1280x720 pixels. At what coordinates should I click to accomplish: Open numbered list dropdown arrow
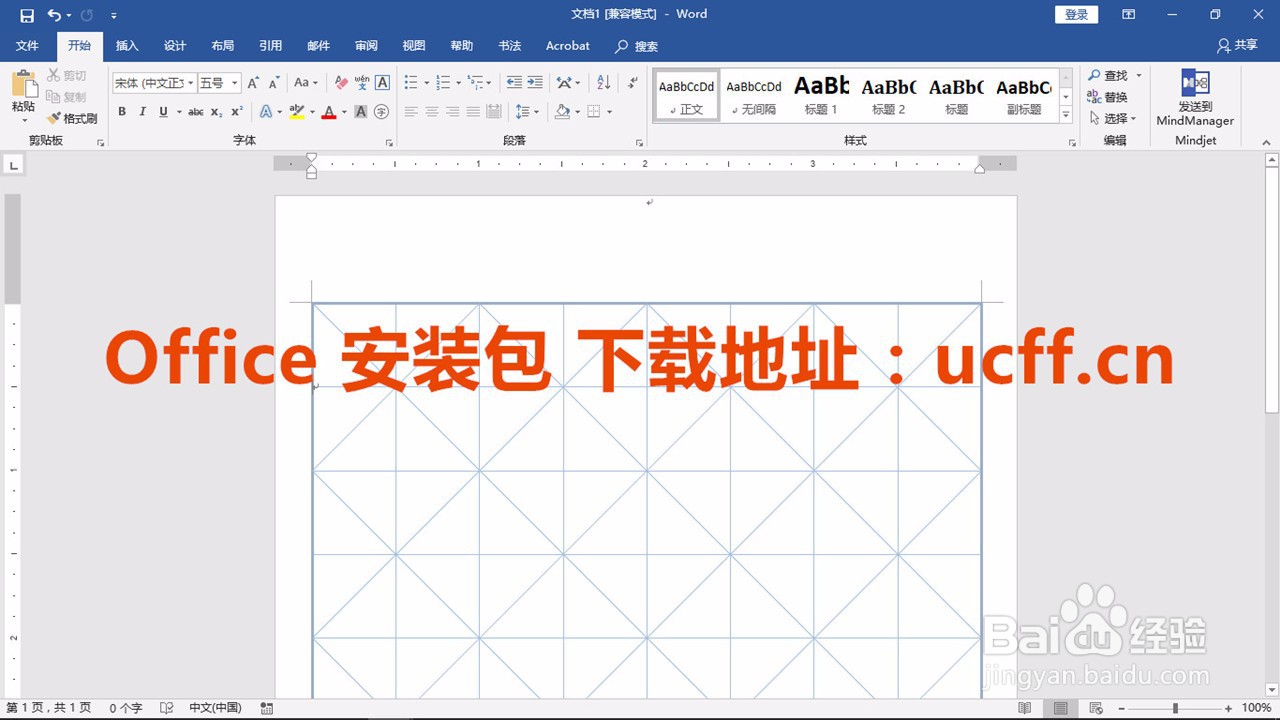(458, 83)
